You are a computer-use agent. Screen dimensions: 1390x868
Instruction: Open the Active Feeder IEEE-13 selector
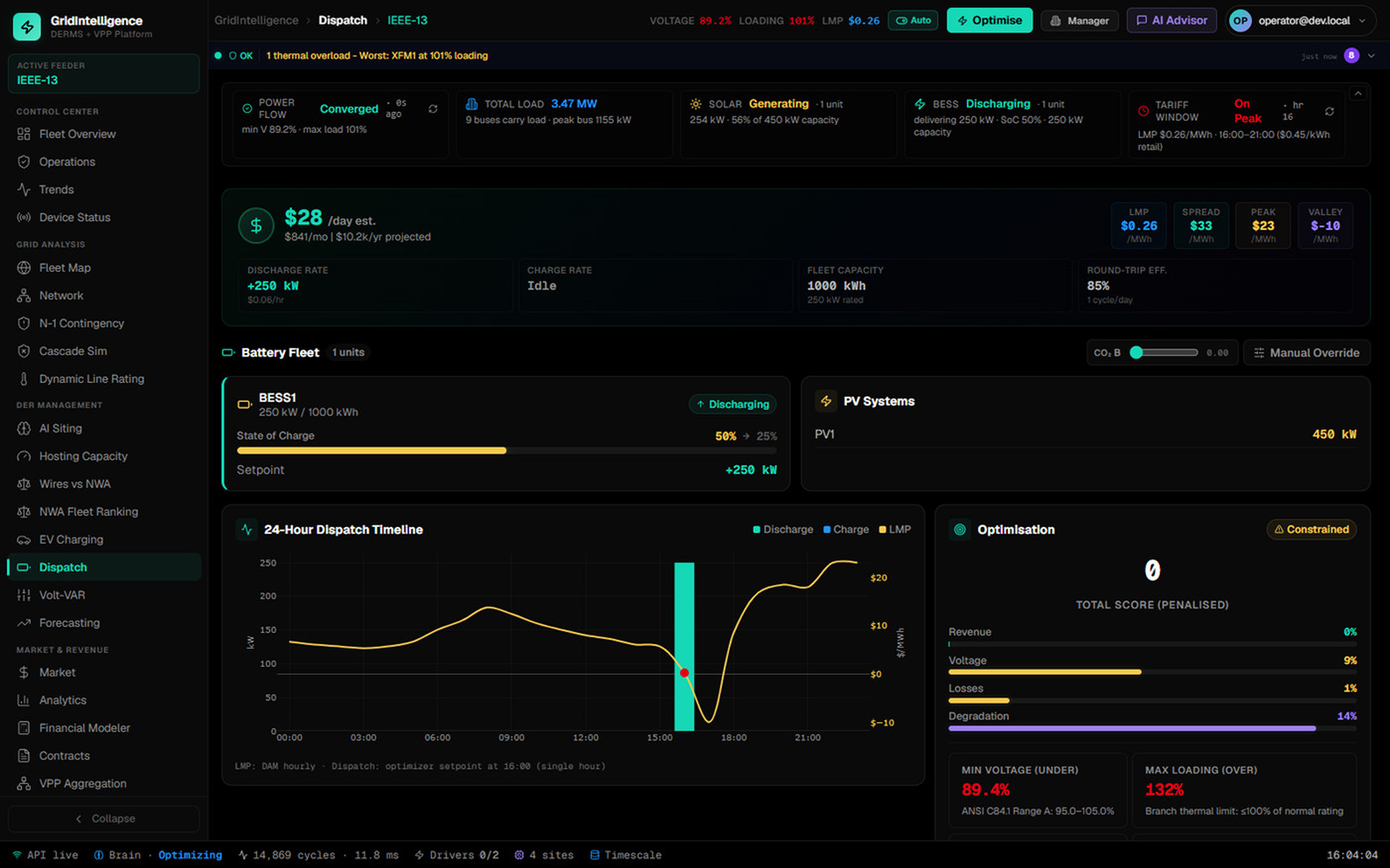click(x=104, y=73)
